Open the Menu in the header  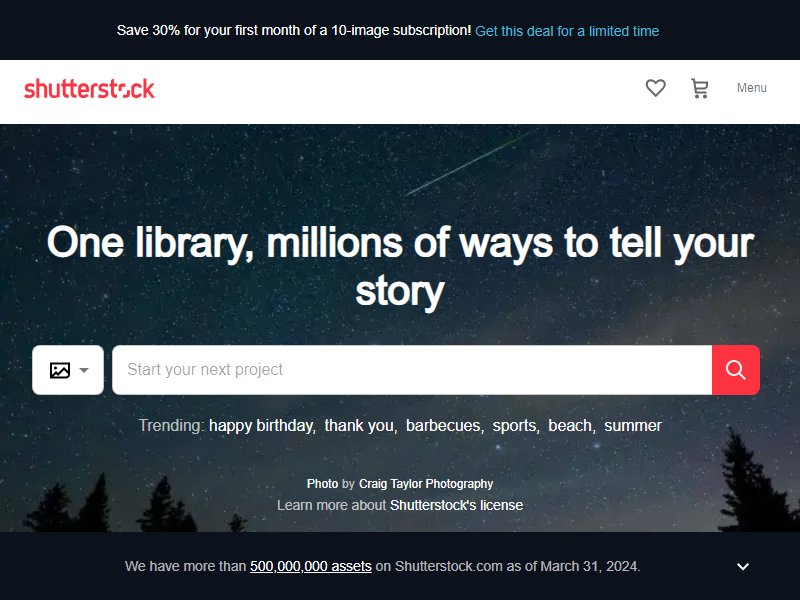tap(751, 88)
